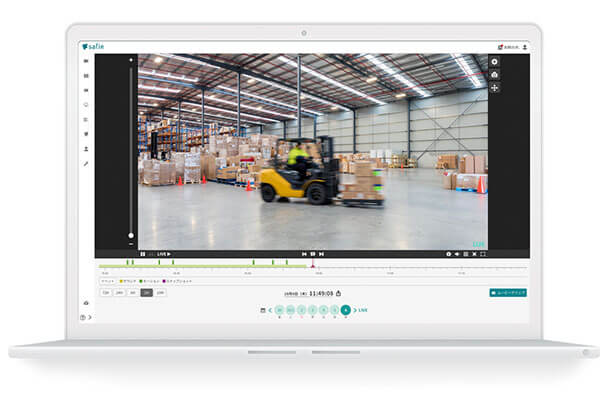The height and width of the screenshot is (406, 608).
Task: Enter fullscreen video mode
Action: tap(483, 254)
